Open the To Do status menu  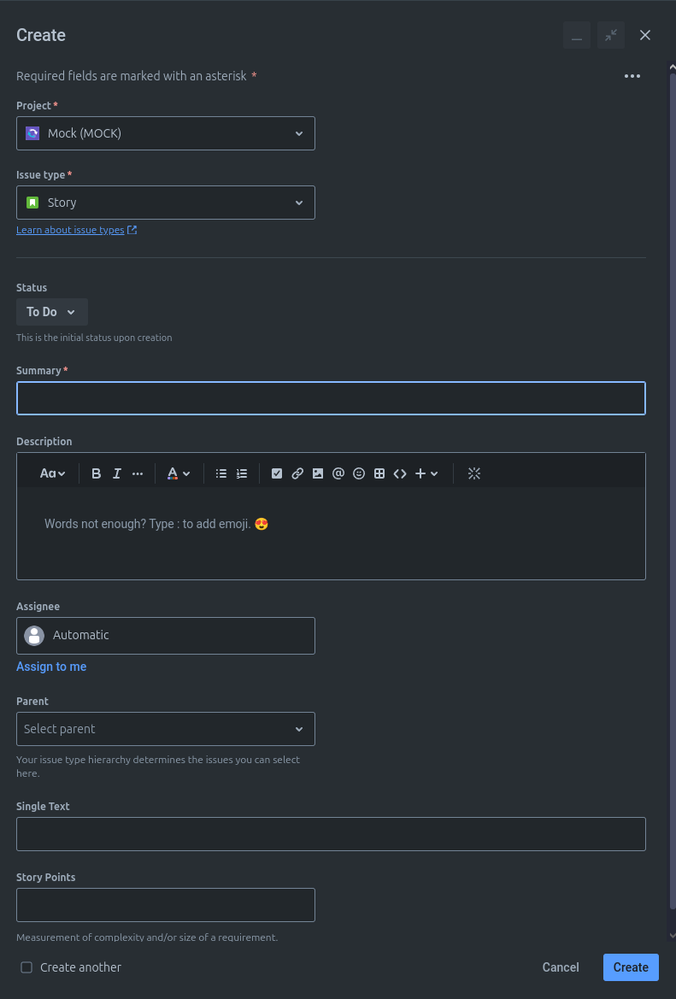click(x=51, y=311)
